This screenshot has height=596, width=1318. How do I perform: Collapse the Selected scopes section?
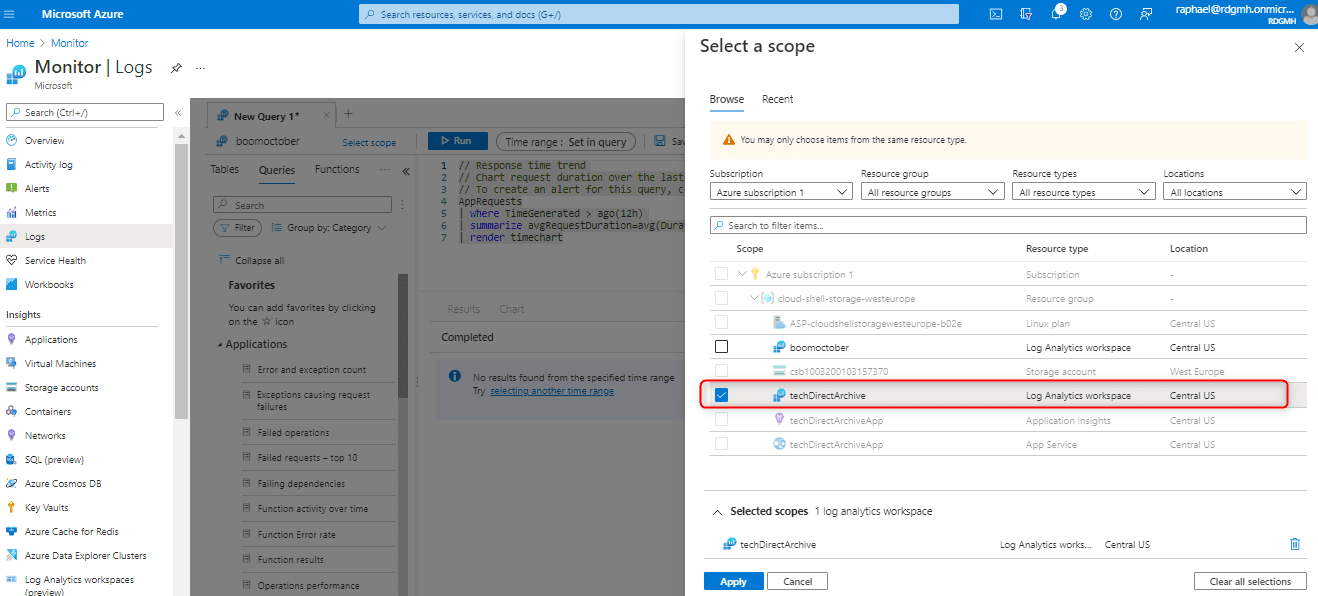717,512
